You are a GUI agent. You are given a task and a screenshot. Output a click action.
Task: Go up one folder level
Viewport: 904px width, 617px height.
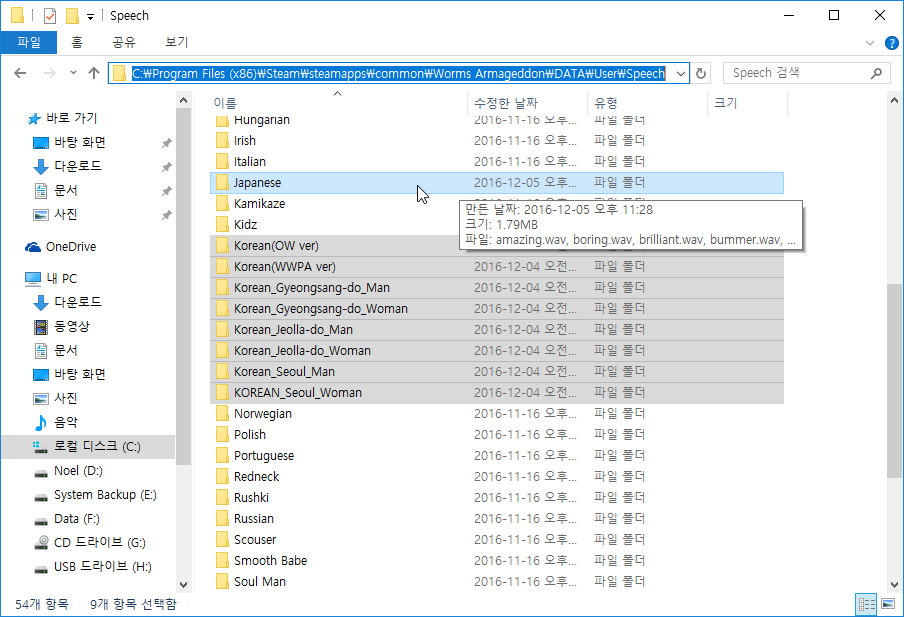(x=94, y=73)
